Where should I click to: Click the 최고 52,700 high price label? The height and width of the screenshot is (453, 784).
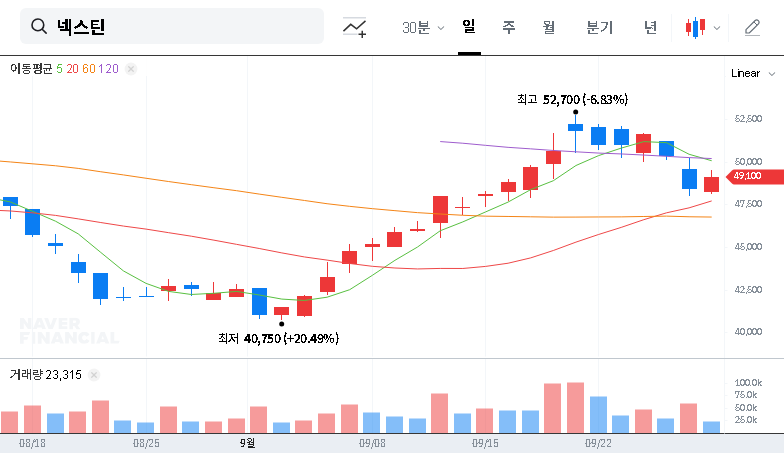click(572, 100)
